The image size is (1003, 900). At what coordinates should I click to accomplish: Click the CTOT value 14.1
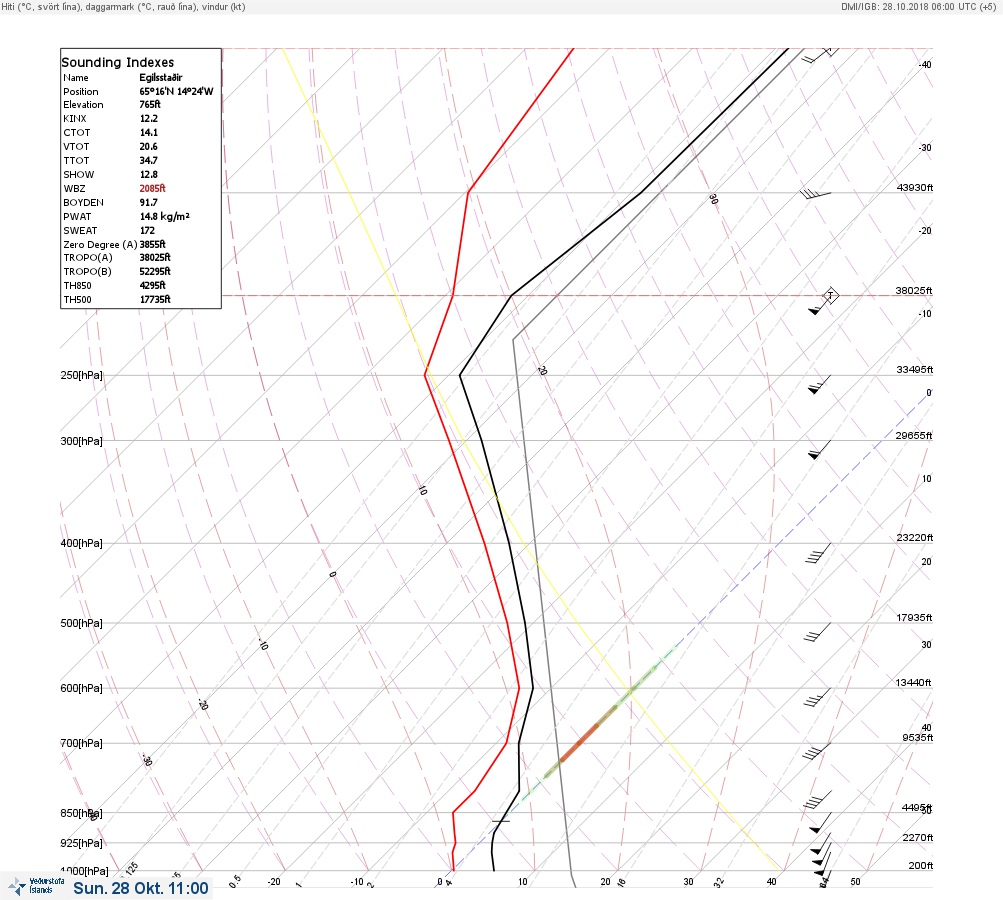point(148,132)
